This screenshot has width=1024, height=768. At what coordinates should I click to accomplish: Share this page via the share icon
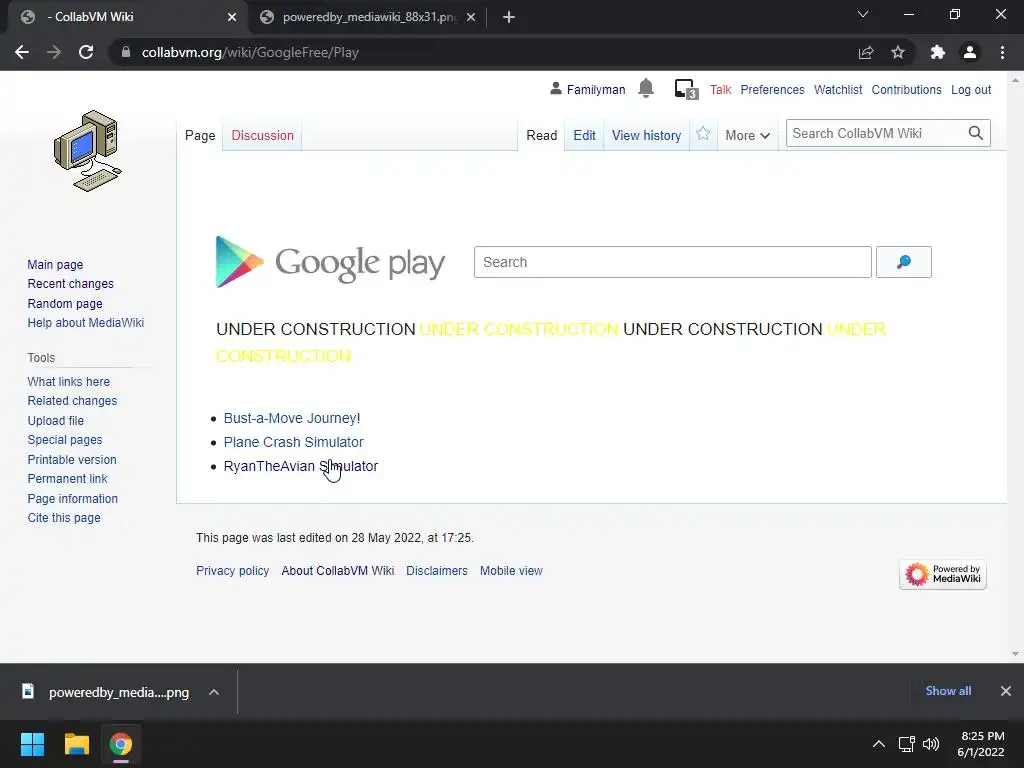pos(866,52)
